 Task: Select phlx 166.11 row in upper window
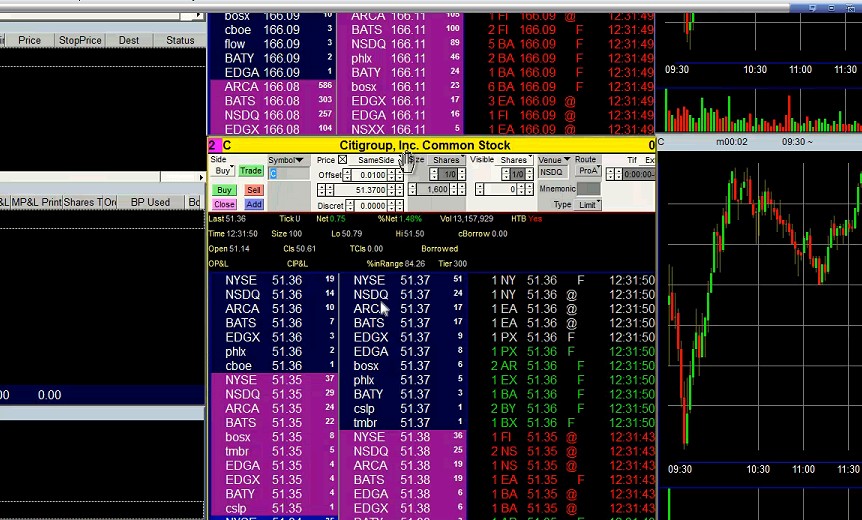[401, 58]
